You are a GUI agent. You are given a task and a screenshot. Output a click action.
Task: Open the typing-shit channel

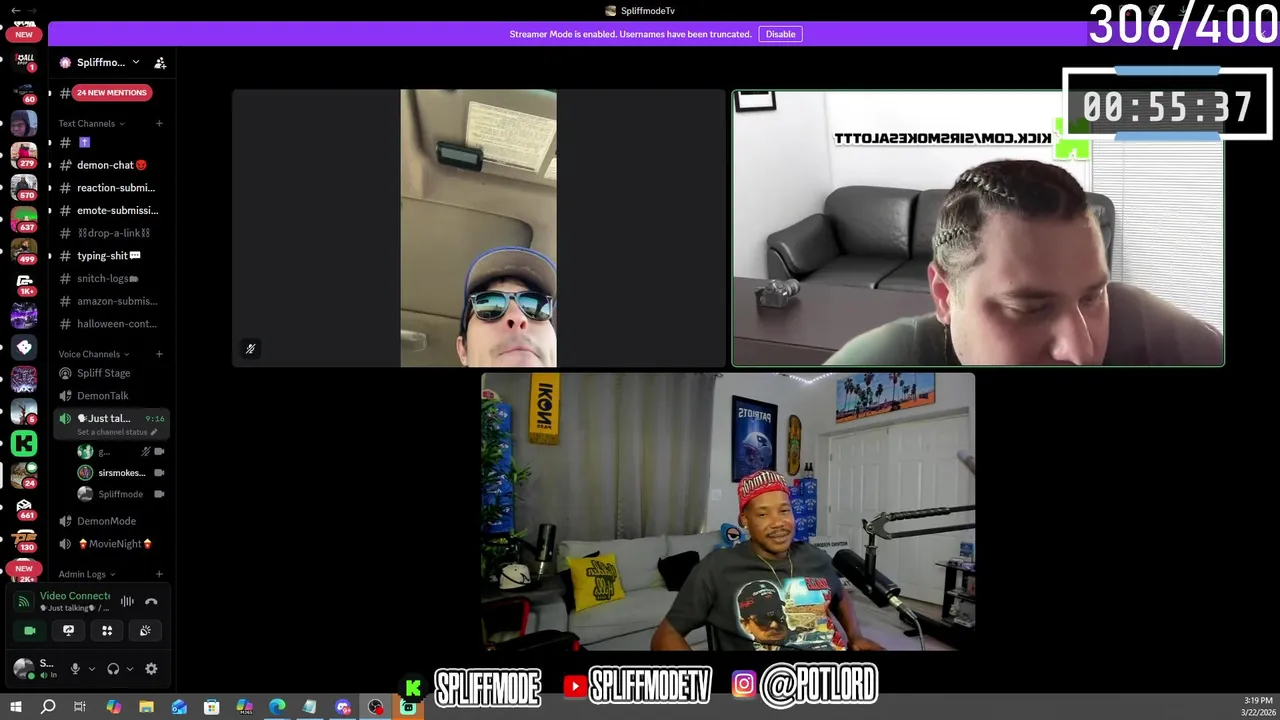(x=111, y=256)
